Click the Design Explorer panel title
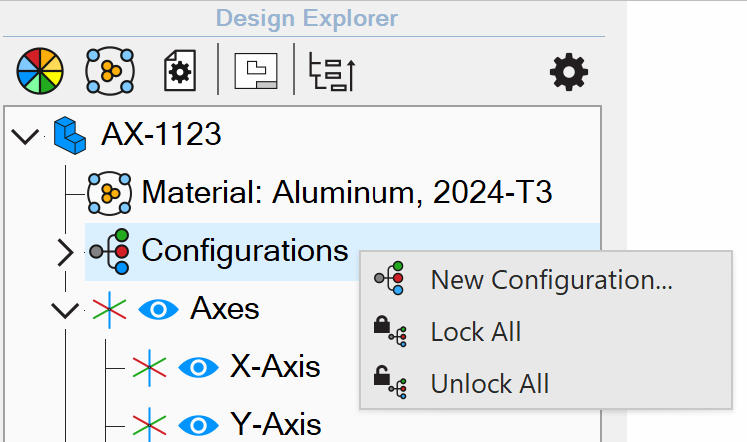Viewport: 747px width, 442px height. tap(306, 19)
